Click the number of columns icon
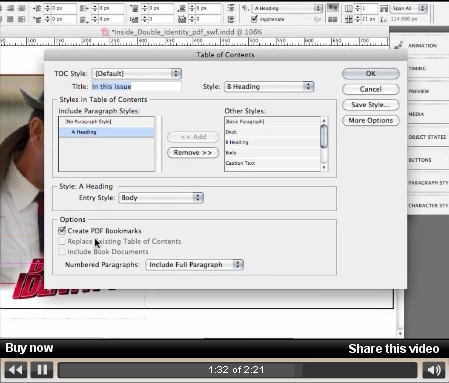The width and height of the screenshot is (449, 383). [348, 8]
